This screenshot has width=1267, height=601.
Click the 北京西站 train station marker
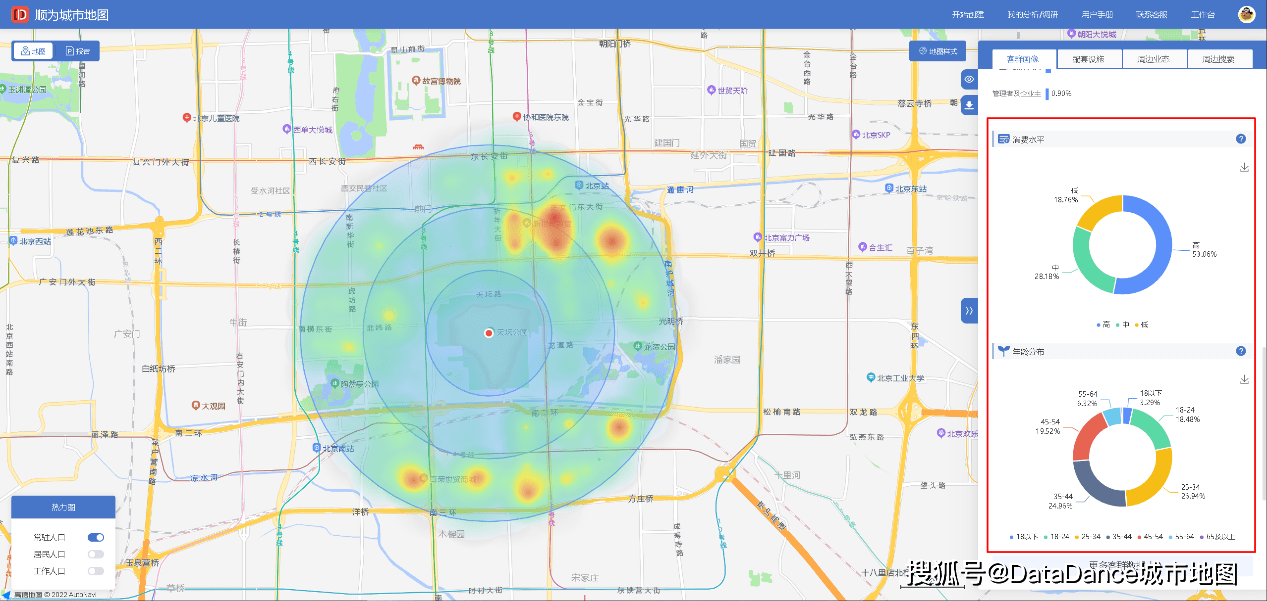13,241
